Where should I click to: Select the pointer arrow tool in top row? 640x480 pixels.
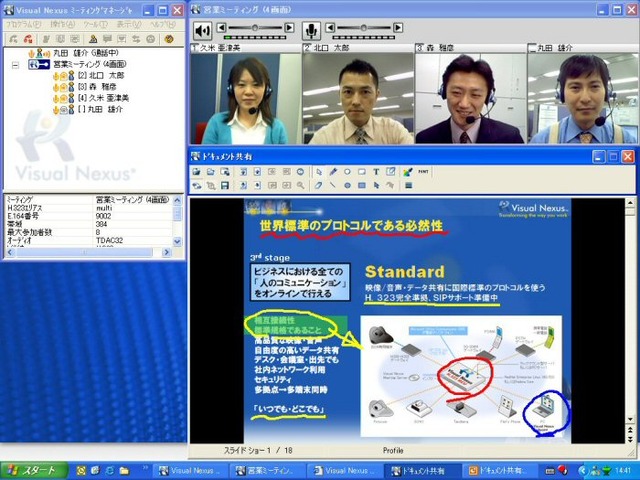point(319,172)
